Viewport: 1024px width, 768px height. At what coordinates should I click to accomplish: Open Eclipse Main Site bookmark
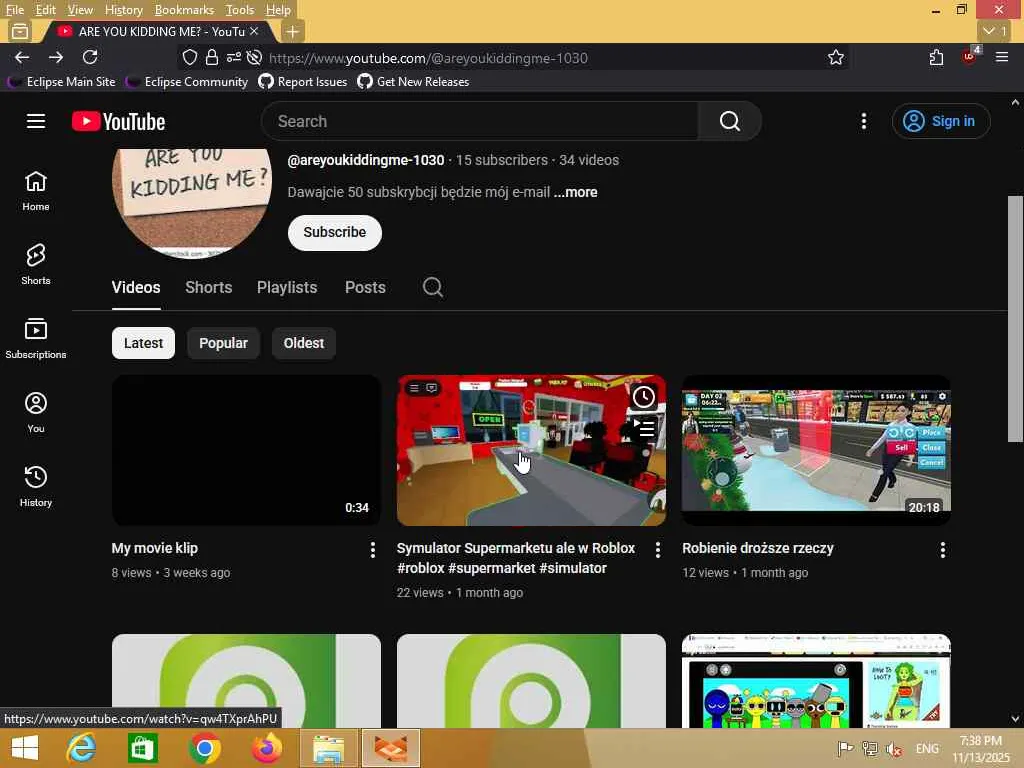pos(62,82)
